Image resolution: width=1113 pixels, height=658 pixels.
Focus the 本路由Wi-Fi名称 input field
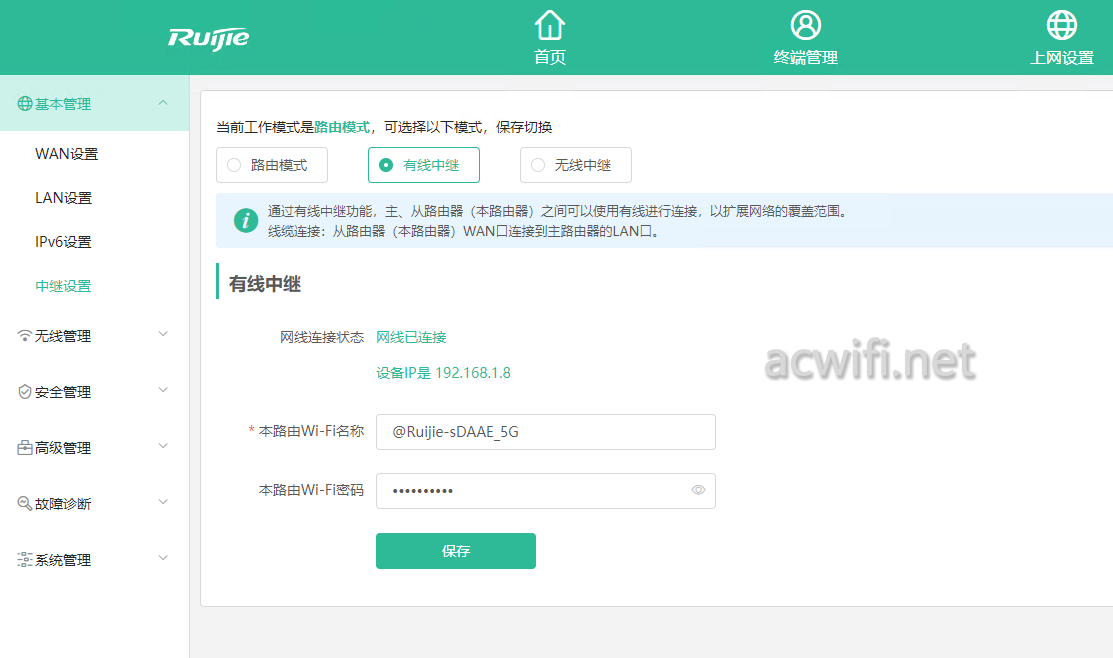pyautogui.click(x=546, y=432)
